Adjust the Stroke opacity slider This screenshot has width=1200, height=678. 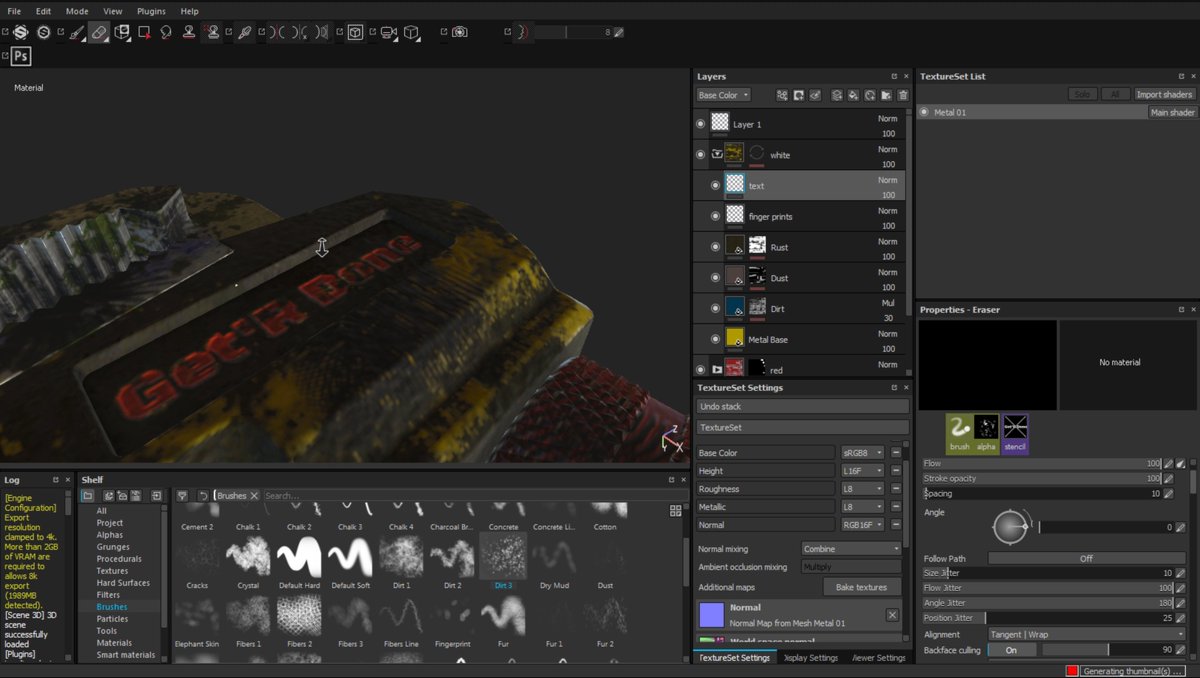point(1041,479)
